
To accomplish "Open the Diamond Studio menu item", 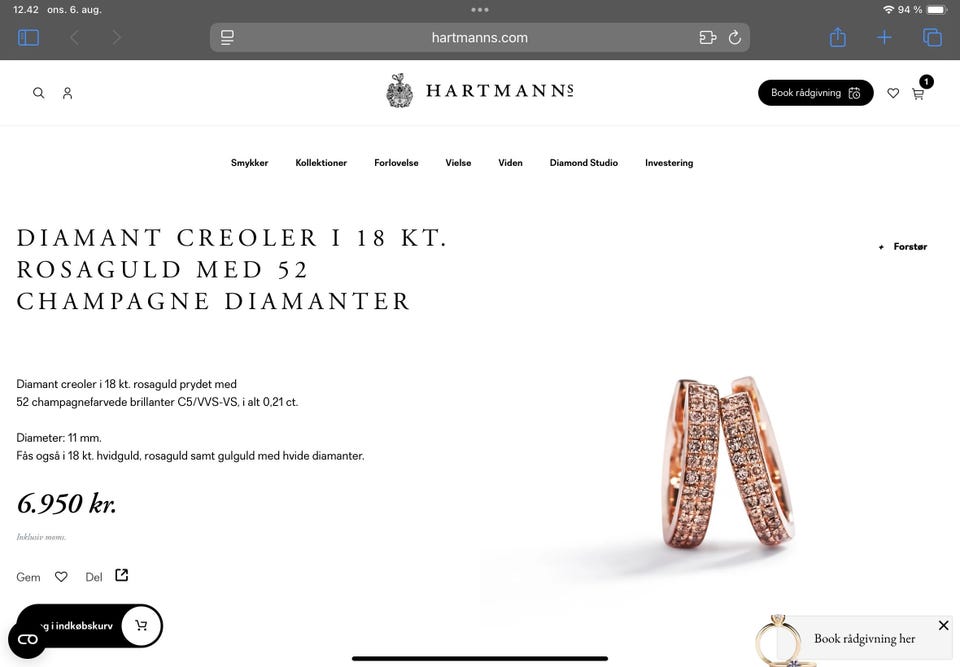I will click(x=583, y=163).
